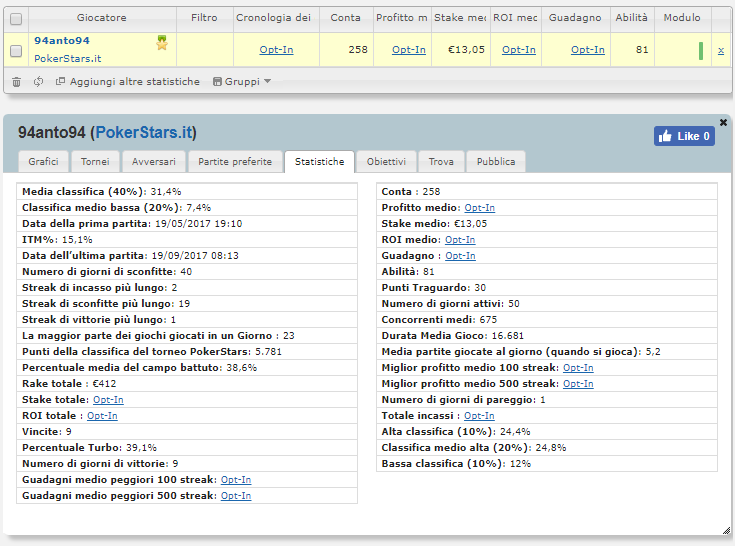Click PokerStars.it link in panel title

tap(143, 133)
